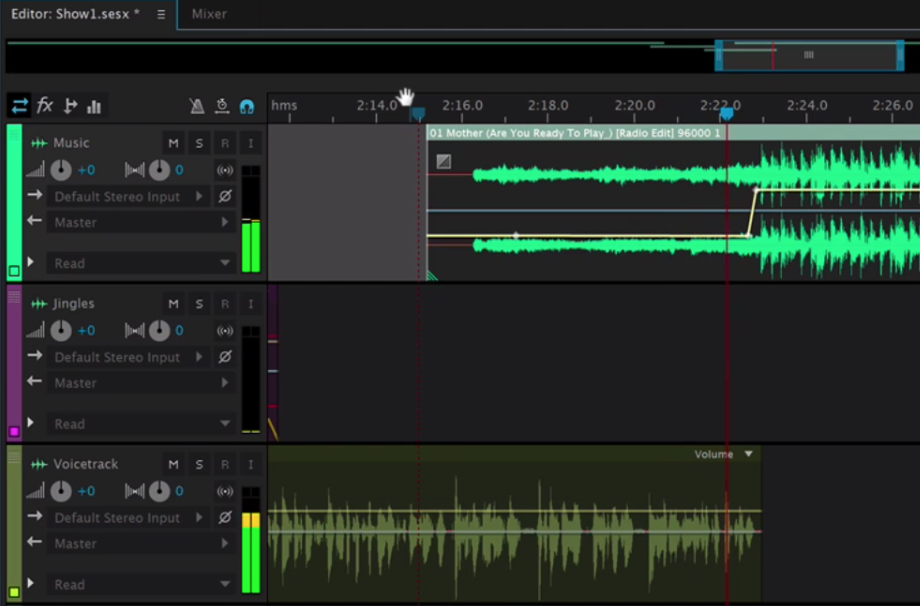Select the Editor: Show1.sesx tab
The width and height of the screenshot is (920, 606).
click(x=75, y=14)
